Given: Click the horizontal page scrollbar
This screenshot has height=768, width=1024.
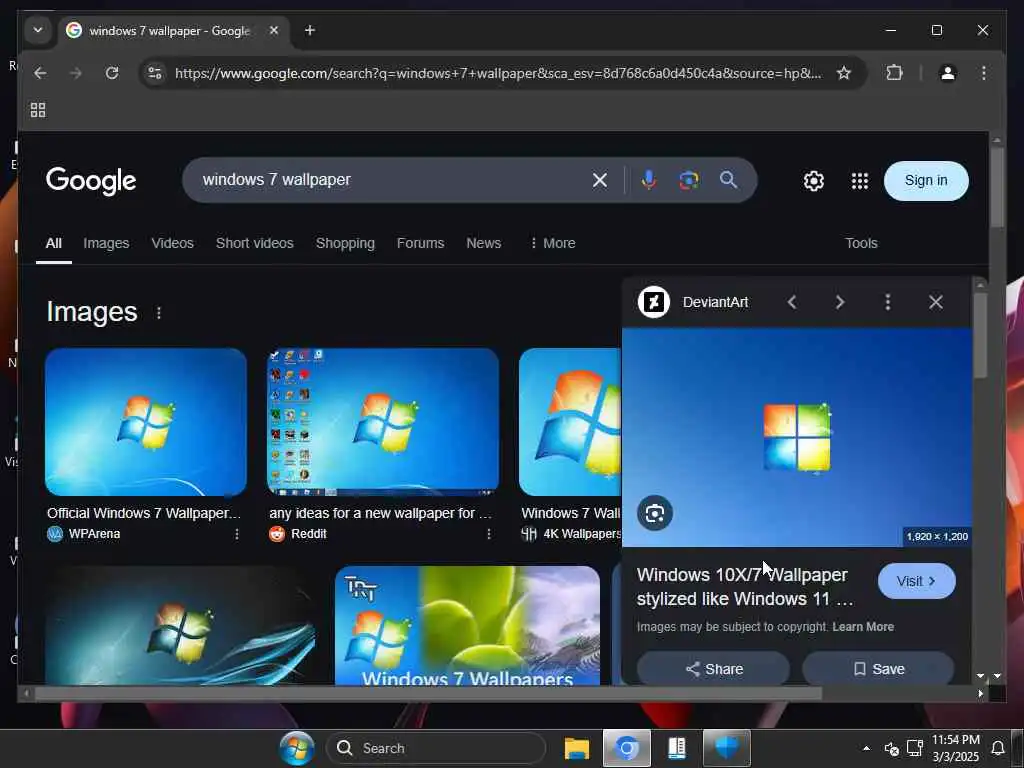Looking at the screenshot, I should [428, 694].
